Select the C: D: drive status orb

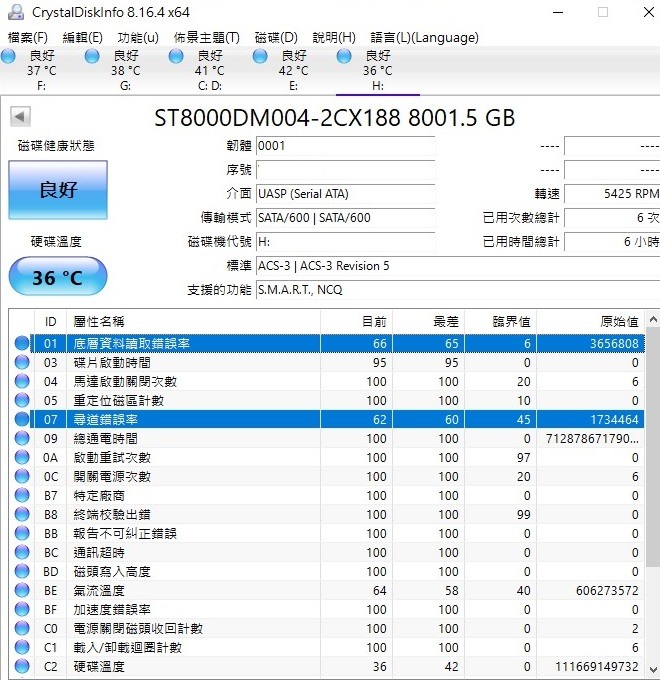[176, 56]
